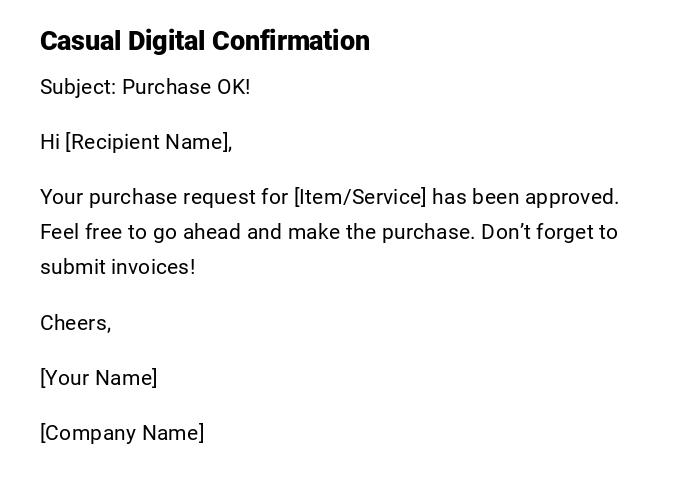700x495 pixels.
Task: Click the phrase "Don't forget to"
Action: pos(549,232)
